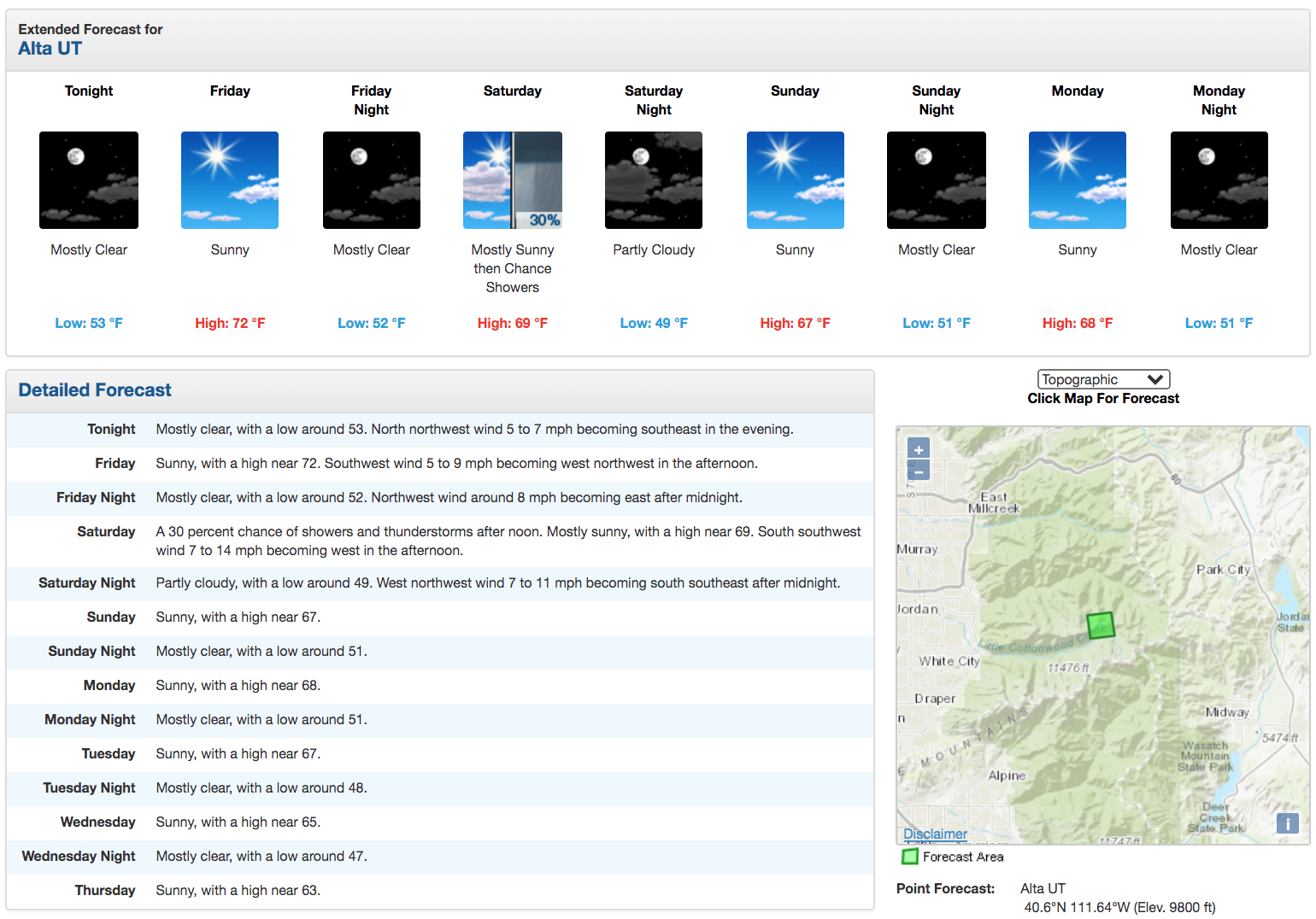This screenshot has width=1316, height=919.
Task: Open the map info icon
Action: [x=1288, y=823]
